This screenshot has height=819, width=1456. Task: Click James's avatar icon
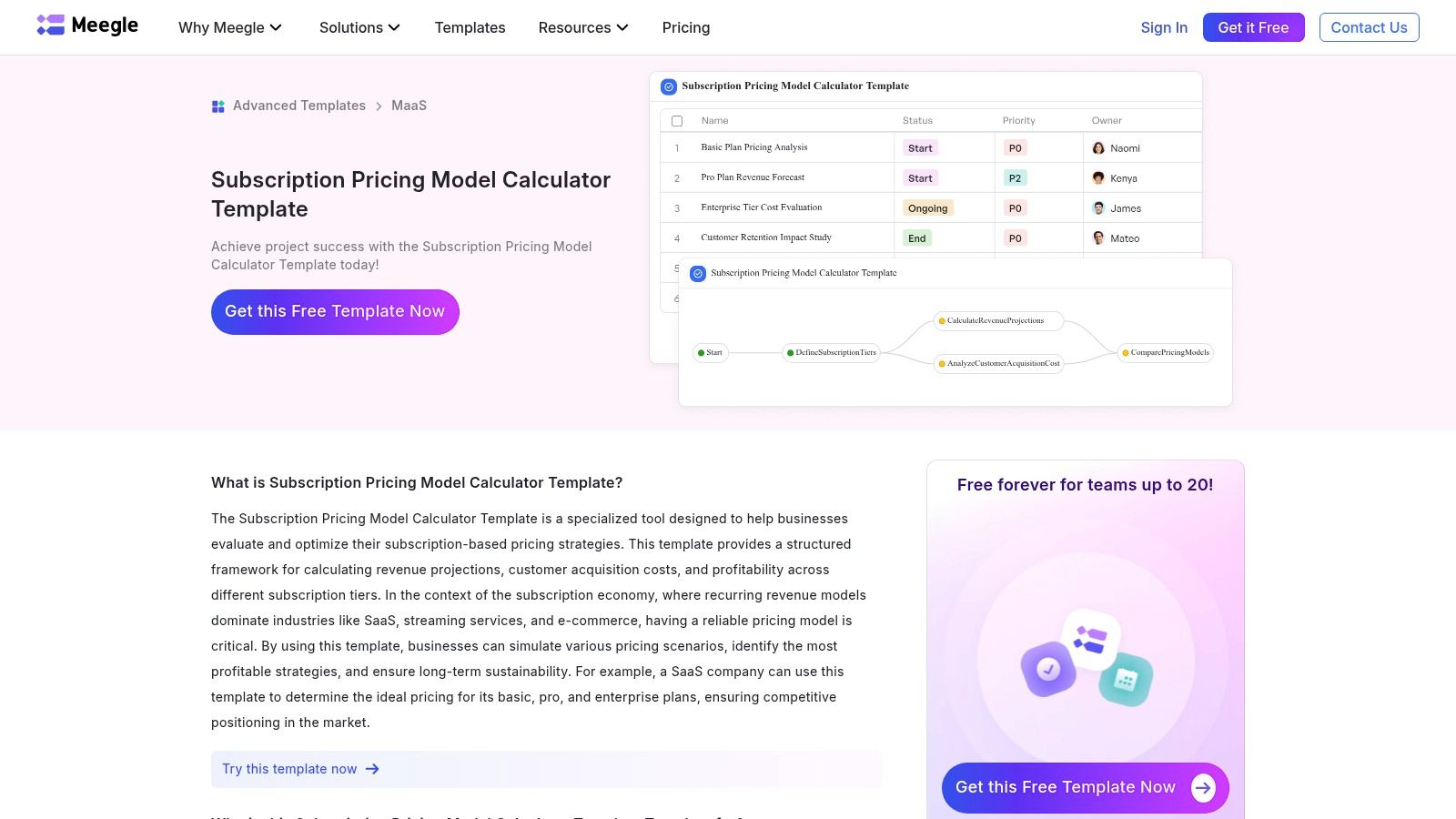click(1098, 208)
